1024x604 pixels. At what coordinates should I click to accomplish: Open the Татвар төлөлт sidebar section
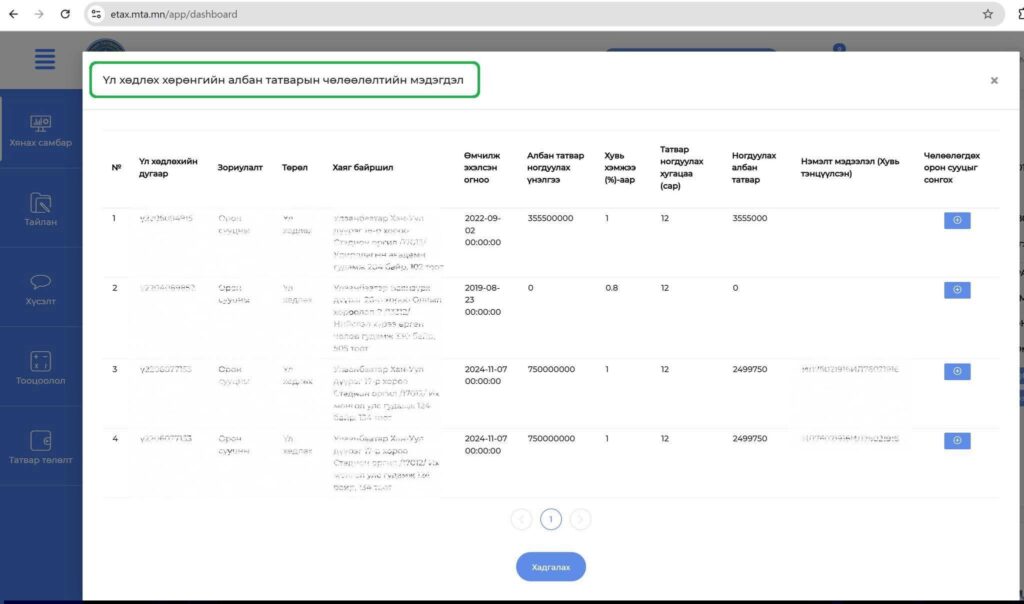click(41, 448)
